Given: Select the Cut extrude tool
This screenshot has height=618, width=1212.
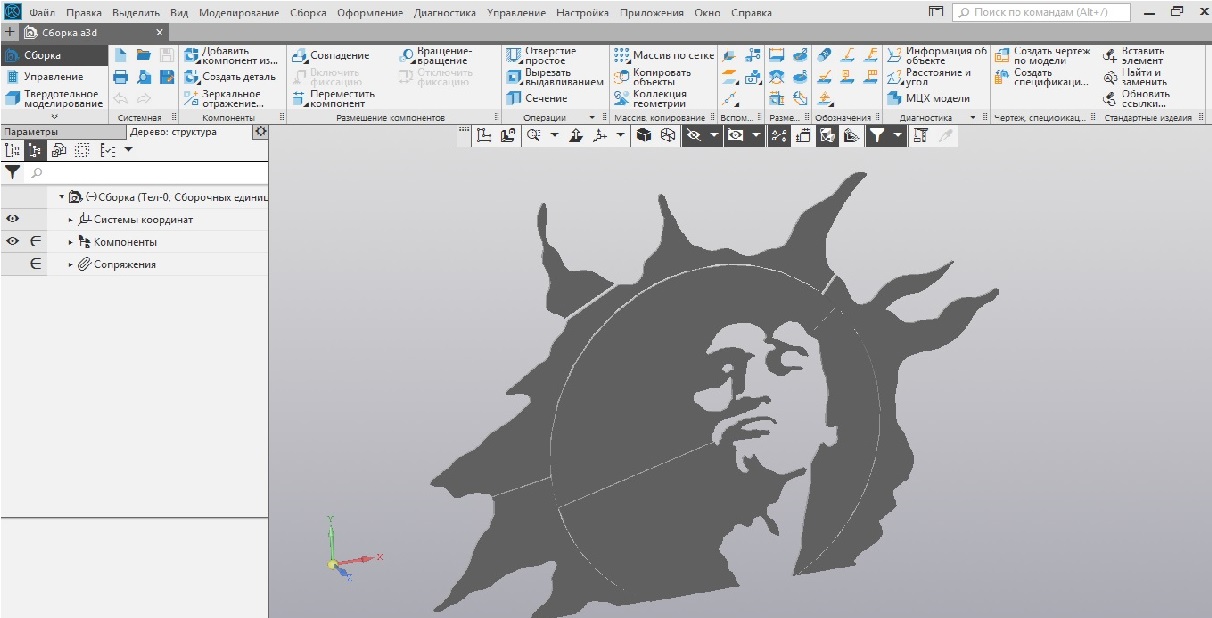Looking at the screenshot, I should 554,77.
